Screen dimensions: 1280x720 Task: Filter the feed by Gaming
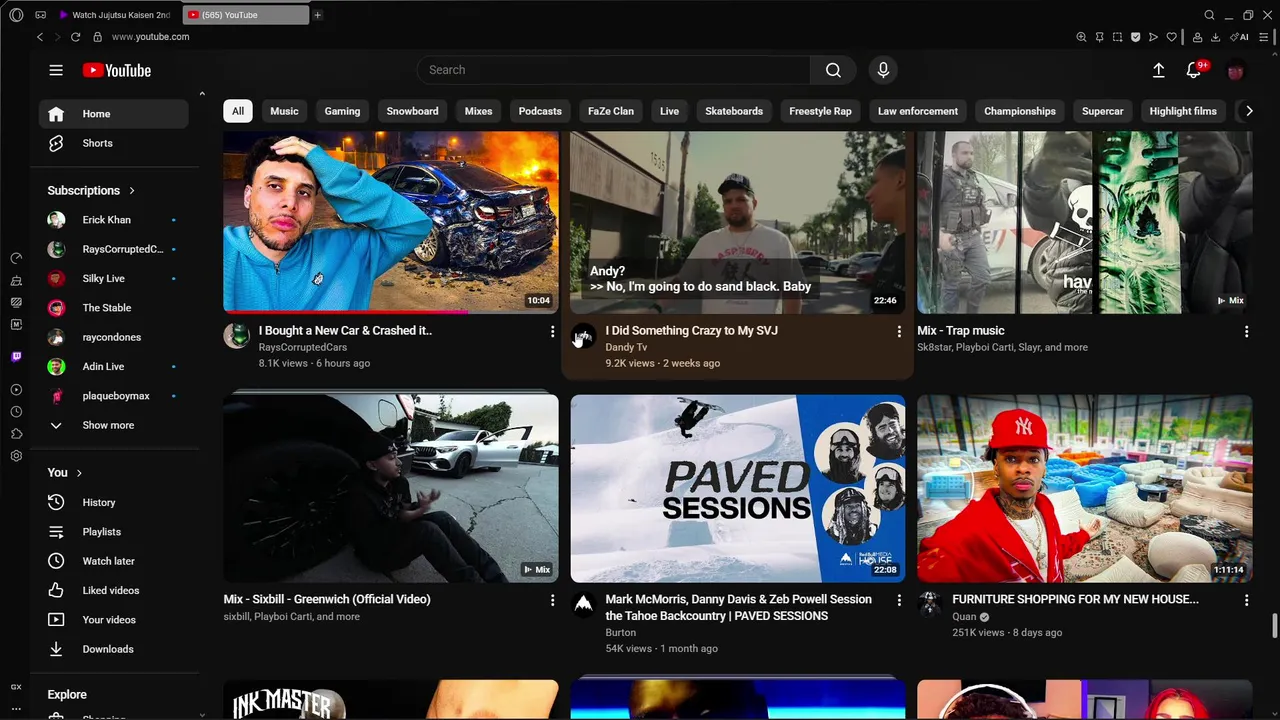pos(342,111)
